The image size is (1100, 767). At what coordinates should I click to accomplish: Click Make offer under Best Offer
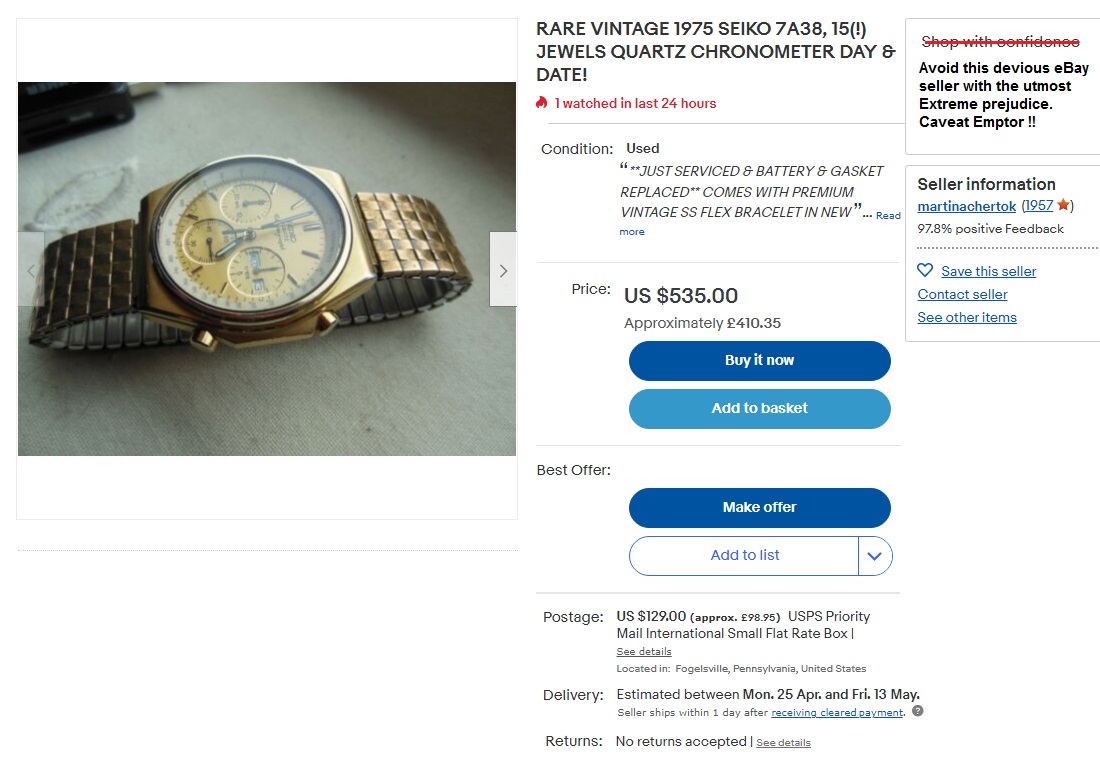coord(759,507)
